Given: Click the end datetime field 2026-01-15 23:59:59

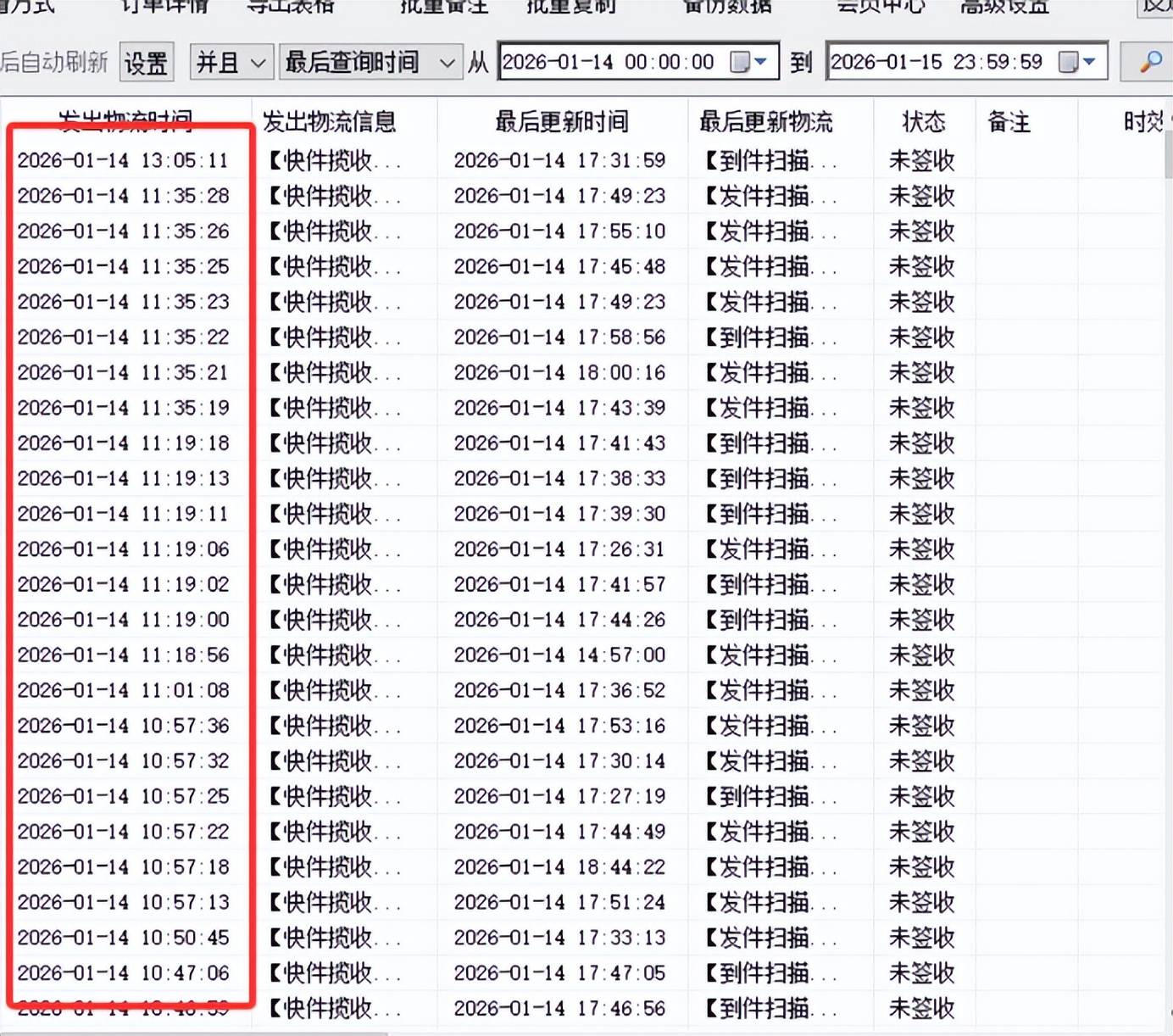Looking at the screenshot, I should [x=937, y=62].
